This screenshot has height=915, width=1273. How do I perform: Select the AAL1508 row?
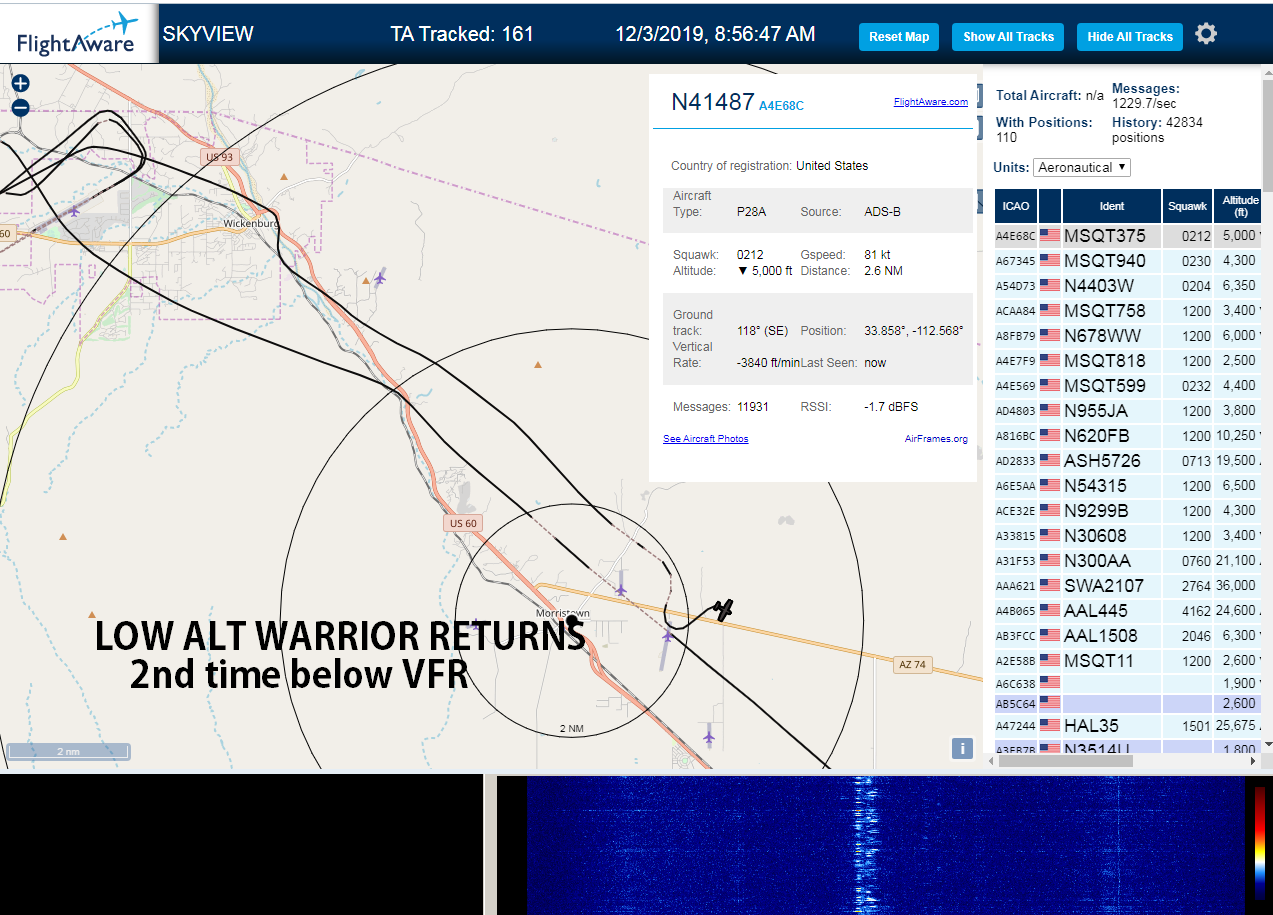[1128, 636]
